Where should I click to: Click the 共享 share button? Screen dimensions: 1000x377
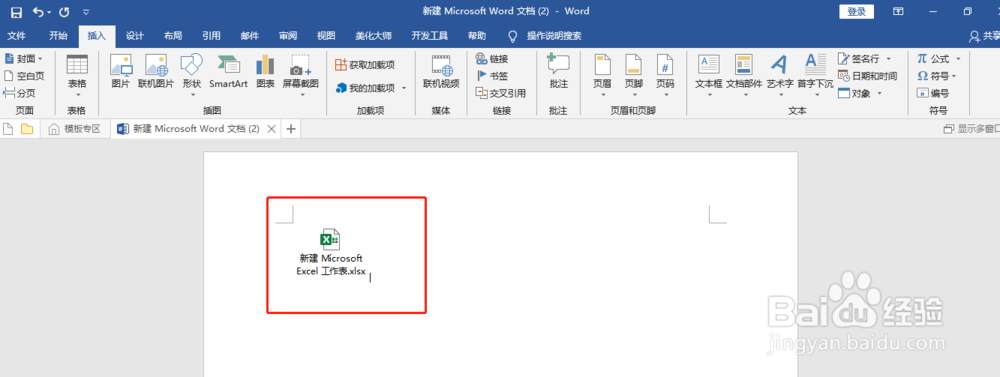tap(985, 36)
